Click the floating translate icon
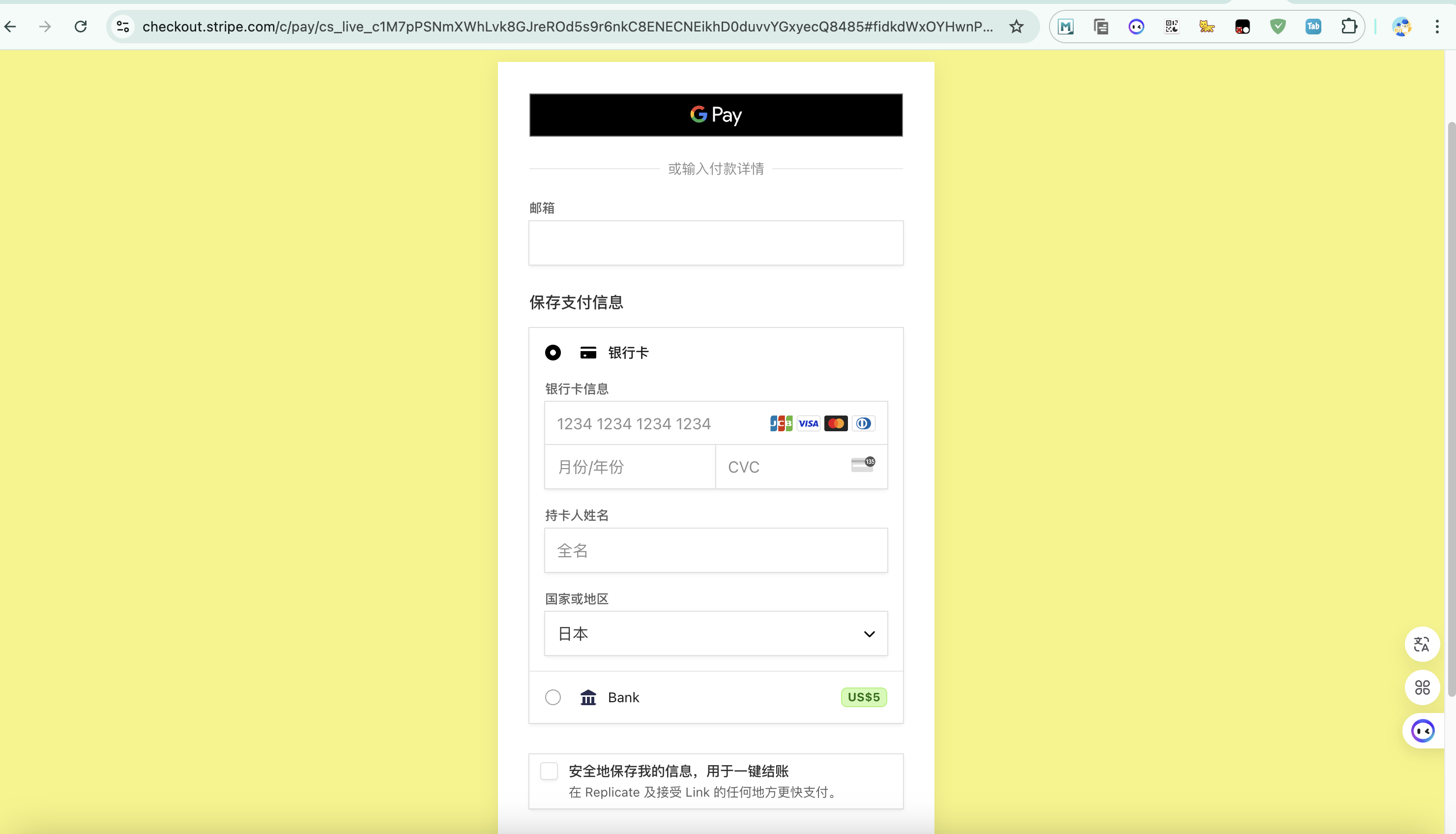Viewport: 1456px width, 834px height. coord(1422,644)
